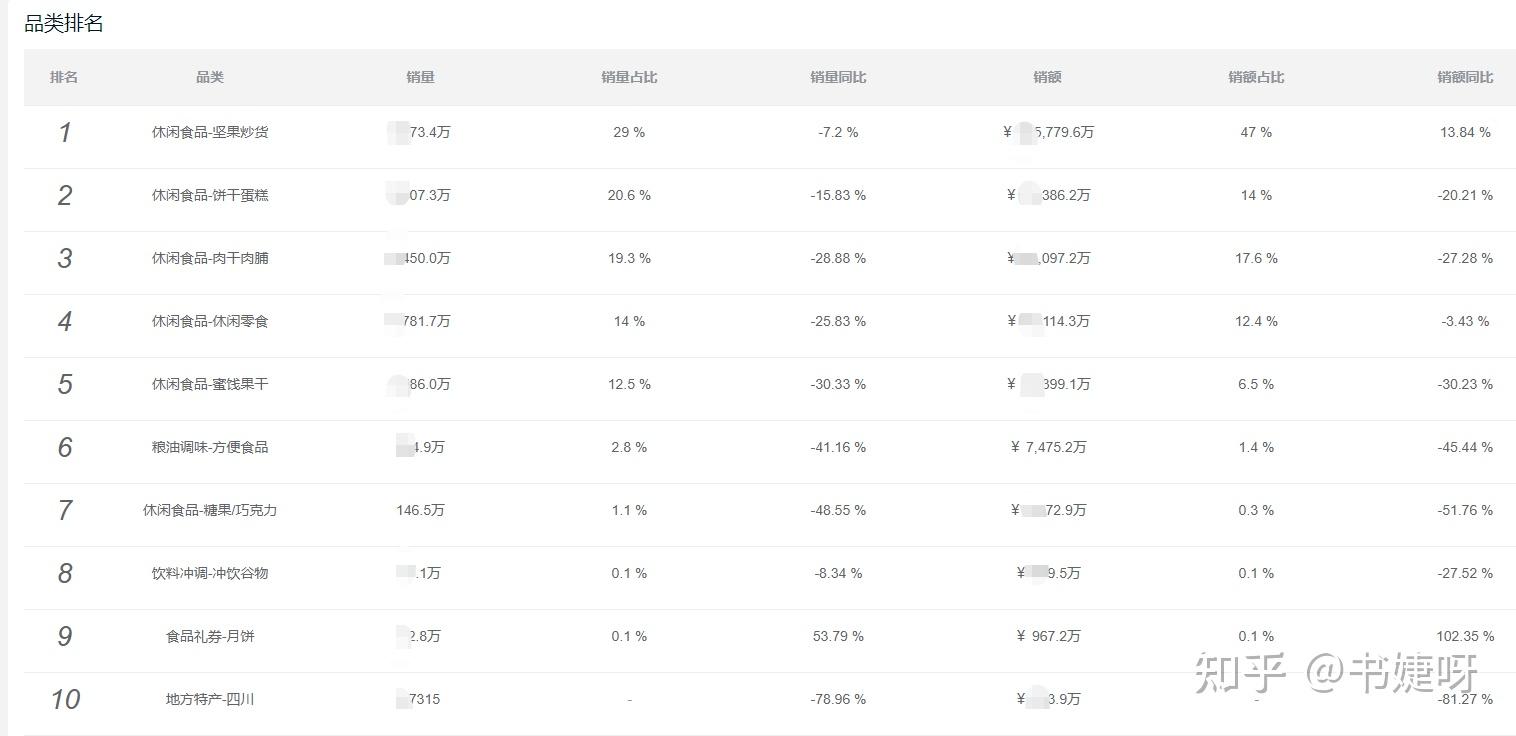Sort by the 销量 column header
The width and height of the screenshot is (1516, 736).
420,77
